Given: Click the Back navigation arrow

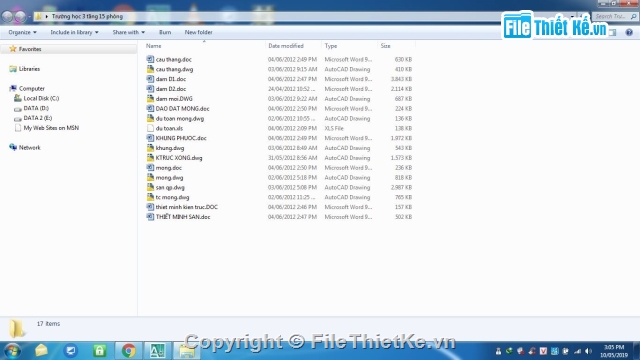Looking at the screenshot, I should (7, 16).
